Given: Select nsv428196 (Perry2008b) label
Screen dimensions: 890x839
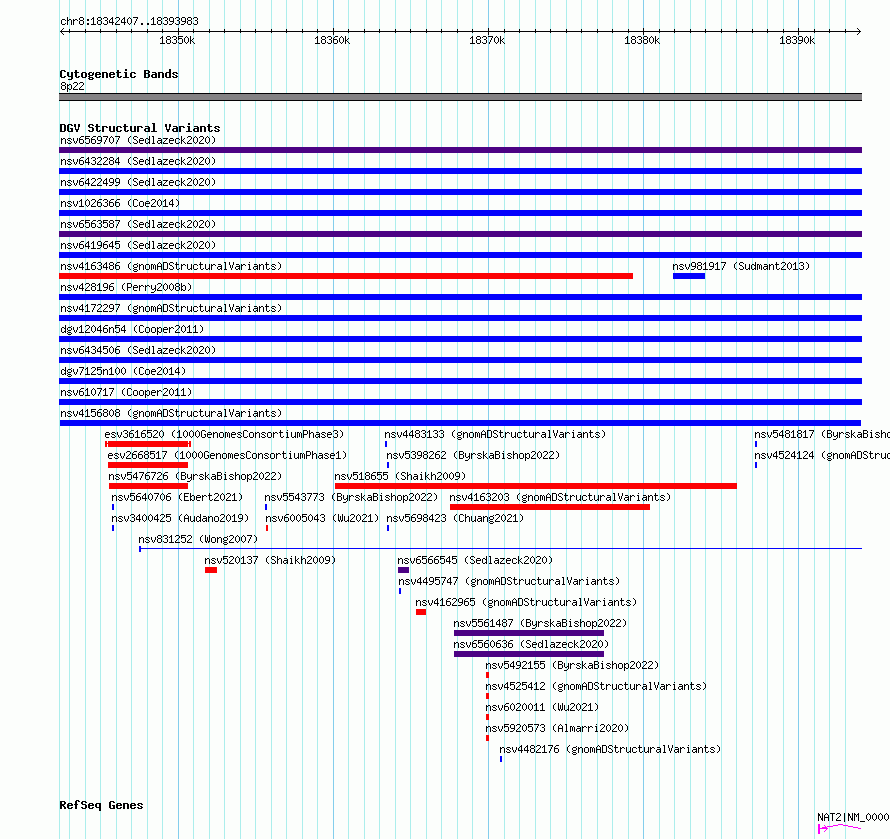Looking at the screenshot, I should pos(126,287).
